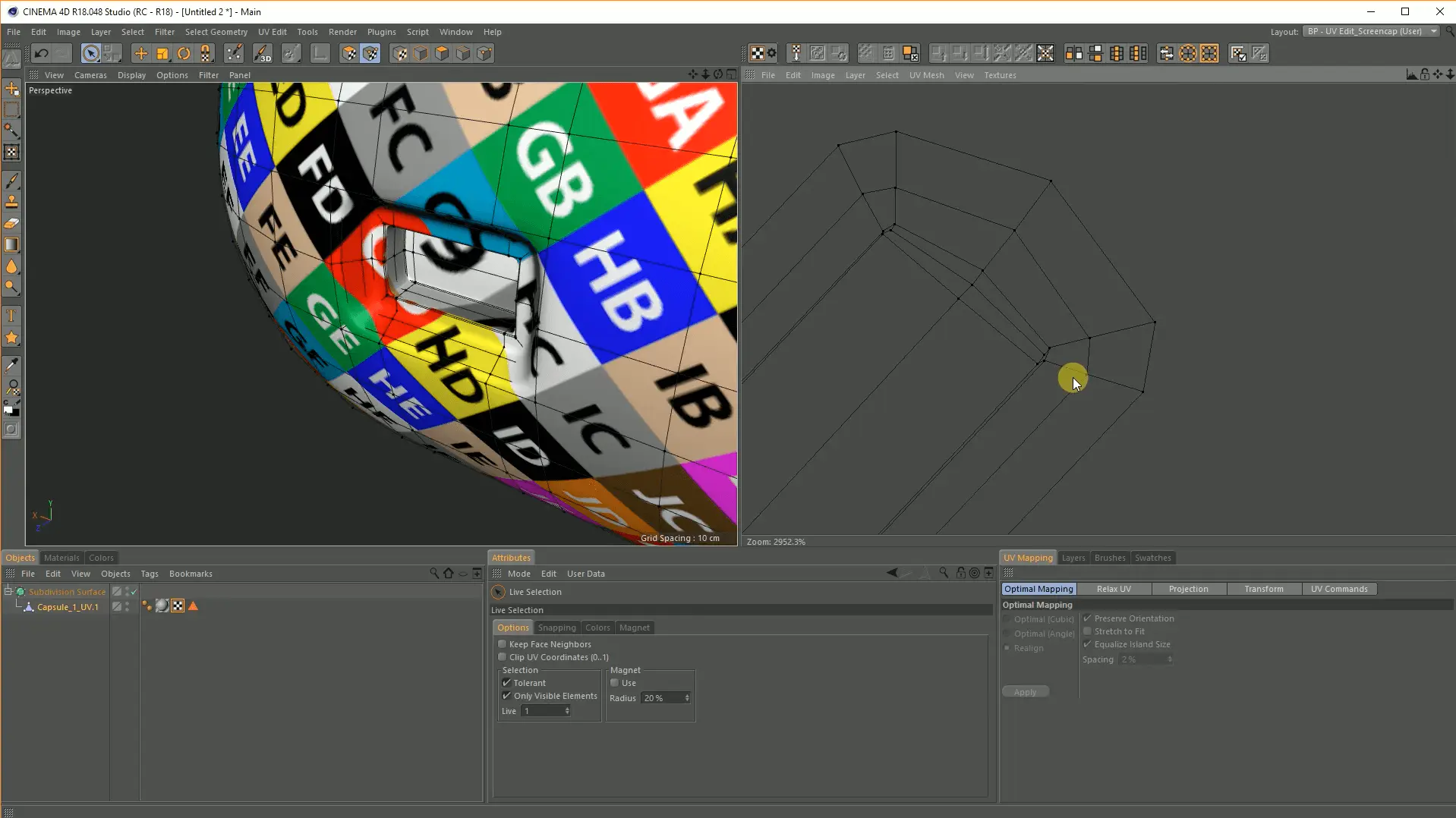Open the UV Mesh menu in UV editor
The height and width of the screenshot is (818, 1456).
926,75
